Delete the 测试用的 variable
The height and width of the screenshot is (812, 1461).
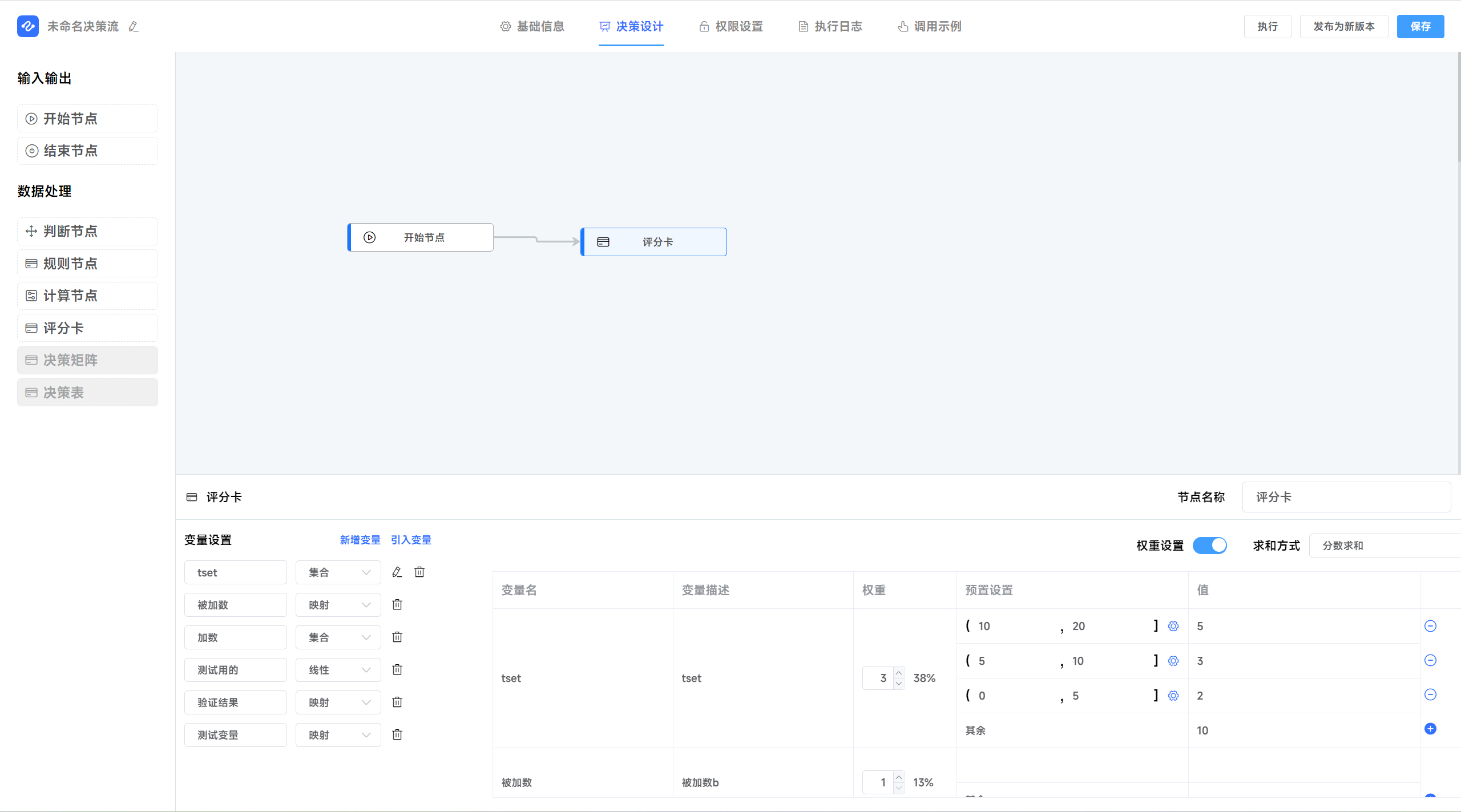(x=397, y=669)
